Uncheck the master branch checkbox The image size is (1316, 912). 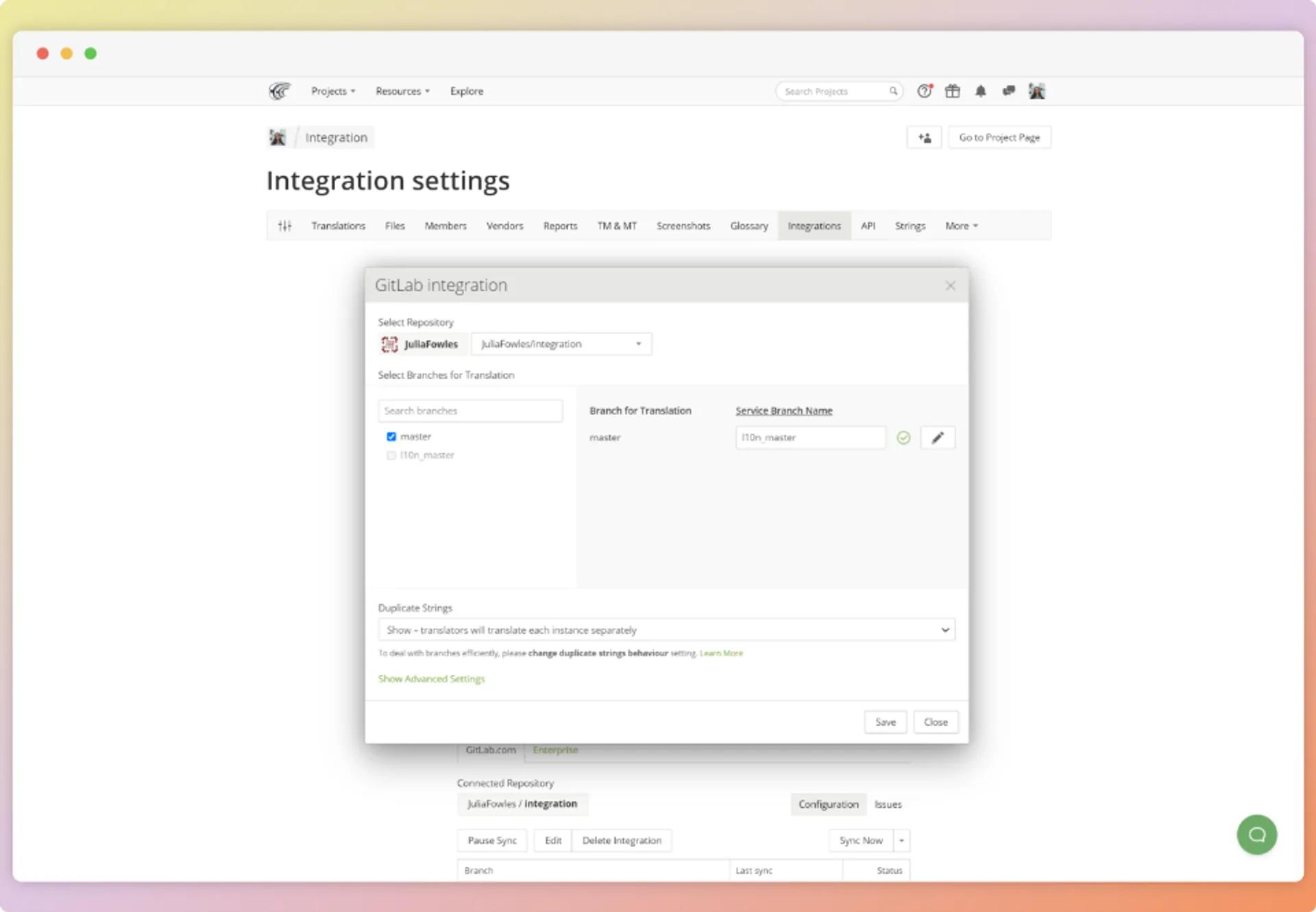coord(391,437)
